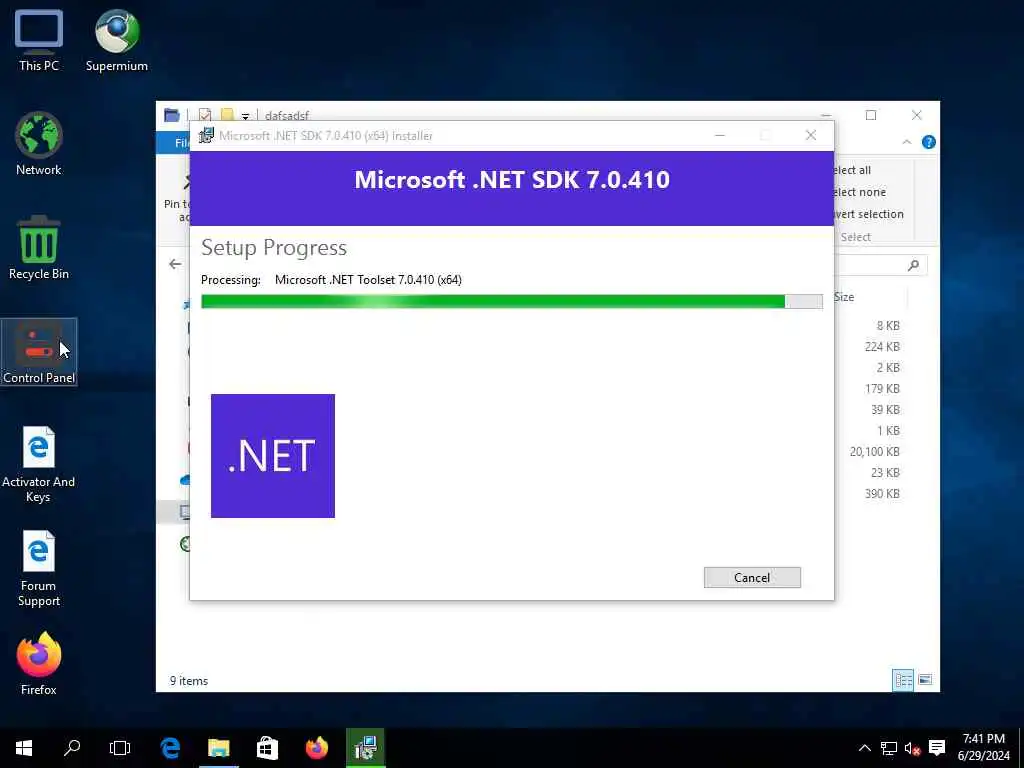
Task: Cancel the .NET SDK installation
Action: tap(752, 577)
